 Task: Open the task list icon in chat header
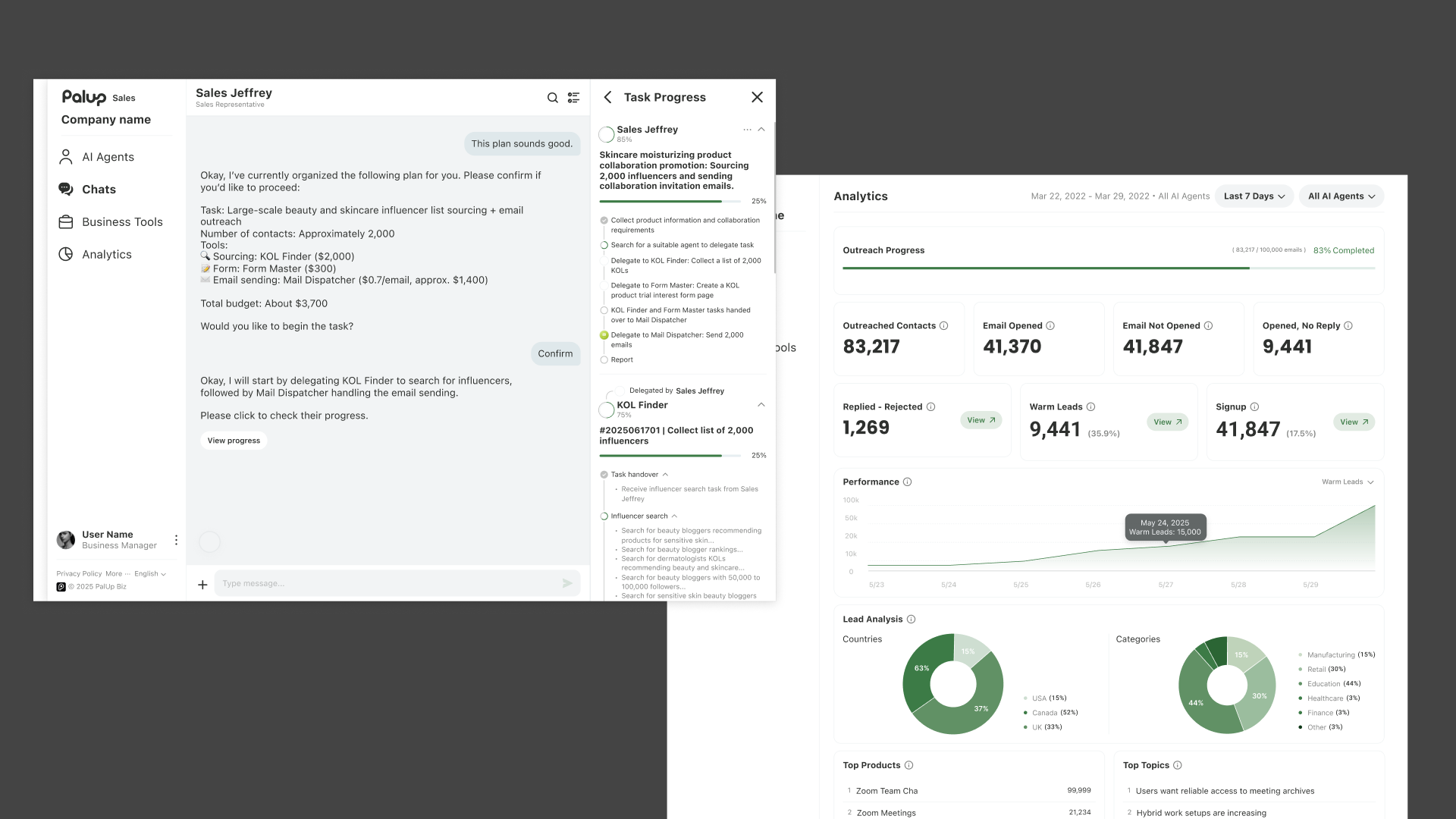(x=574, y=98)
